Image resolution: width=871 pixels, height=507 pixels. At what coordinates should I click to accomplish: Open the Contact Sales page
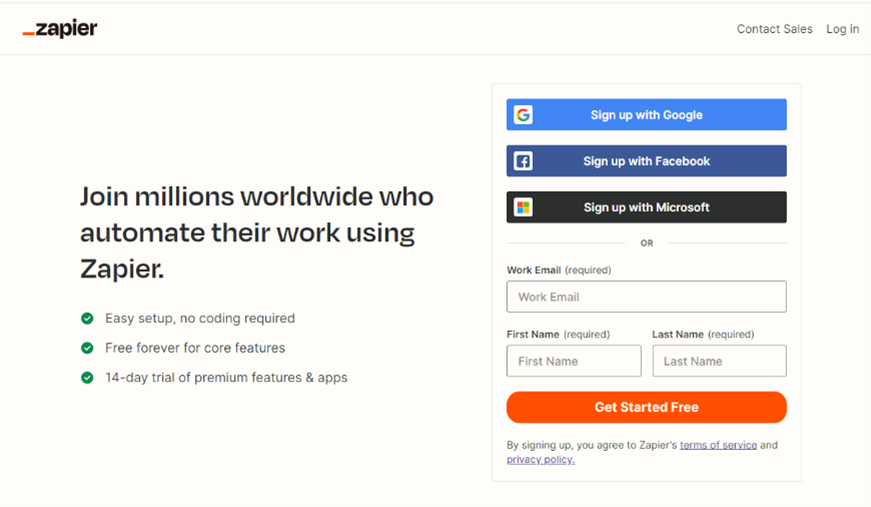[774, 29]
